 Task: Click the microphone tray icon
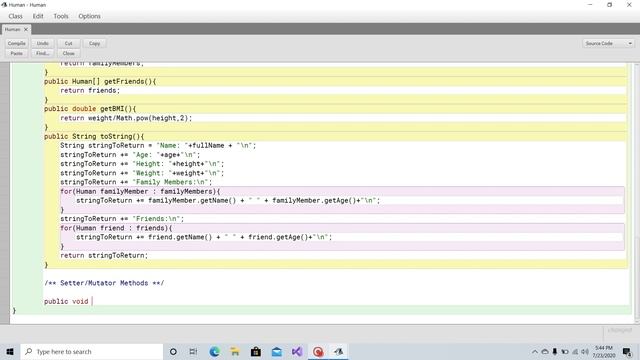point(555,351)
